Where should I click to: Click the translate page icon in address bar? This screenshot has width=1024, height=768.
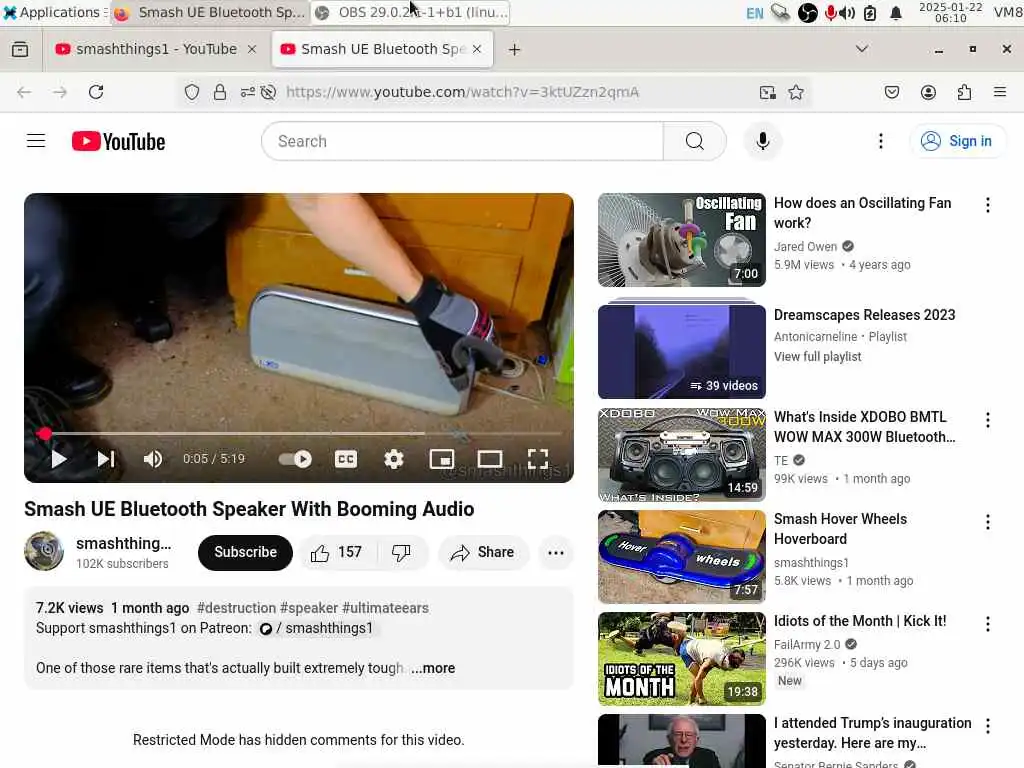pos(768,92)
